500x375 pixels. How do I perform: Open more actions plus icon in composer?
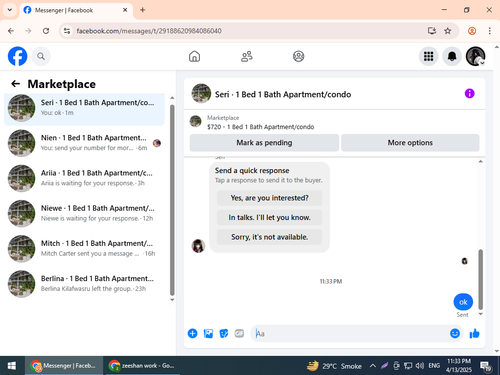[192, 333]
